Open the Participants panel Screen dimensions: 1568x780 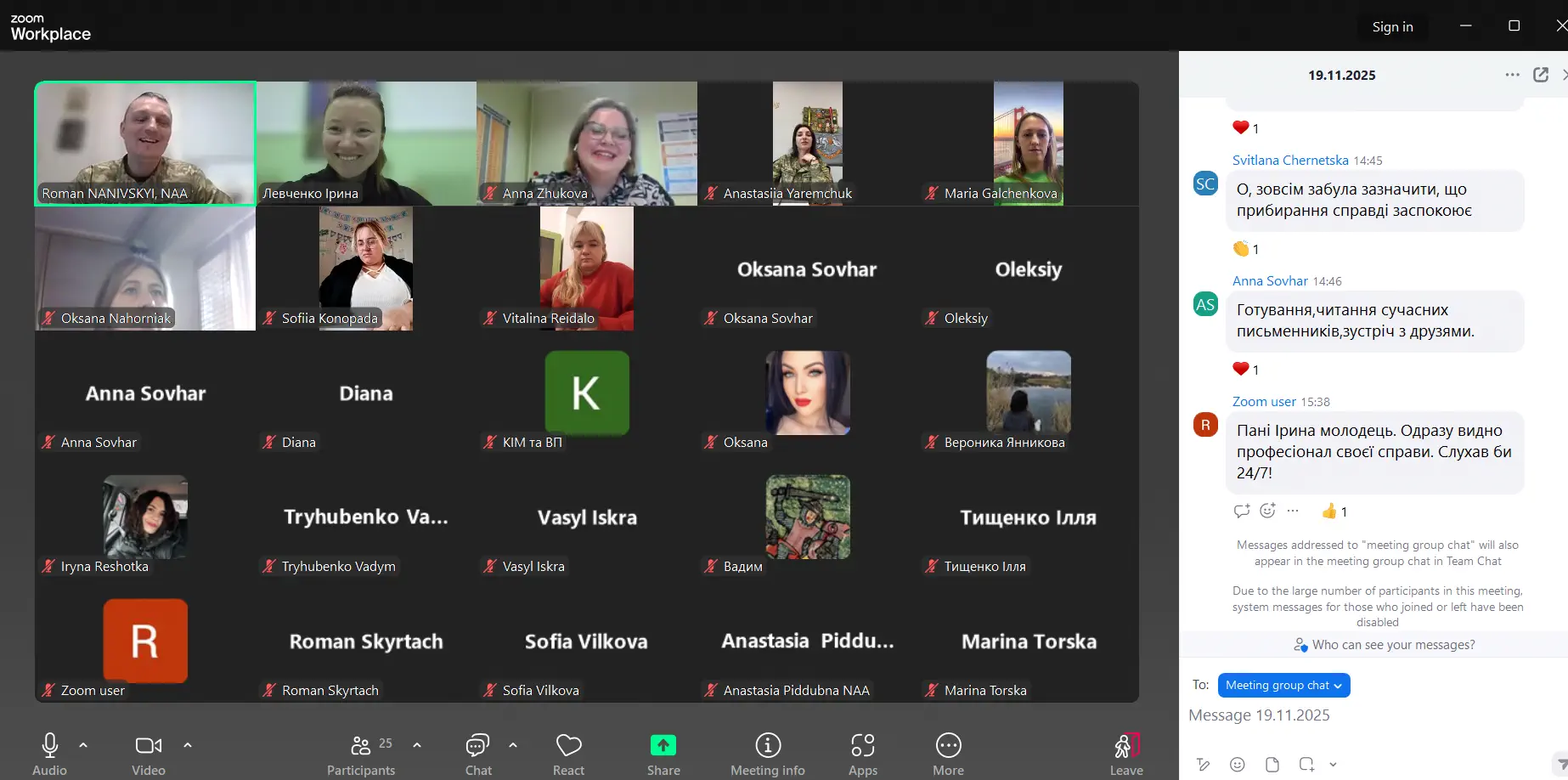click(361, 753)
